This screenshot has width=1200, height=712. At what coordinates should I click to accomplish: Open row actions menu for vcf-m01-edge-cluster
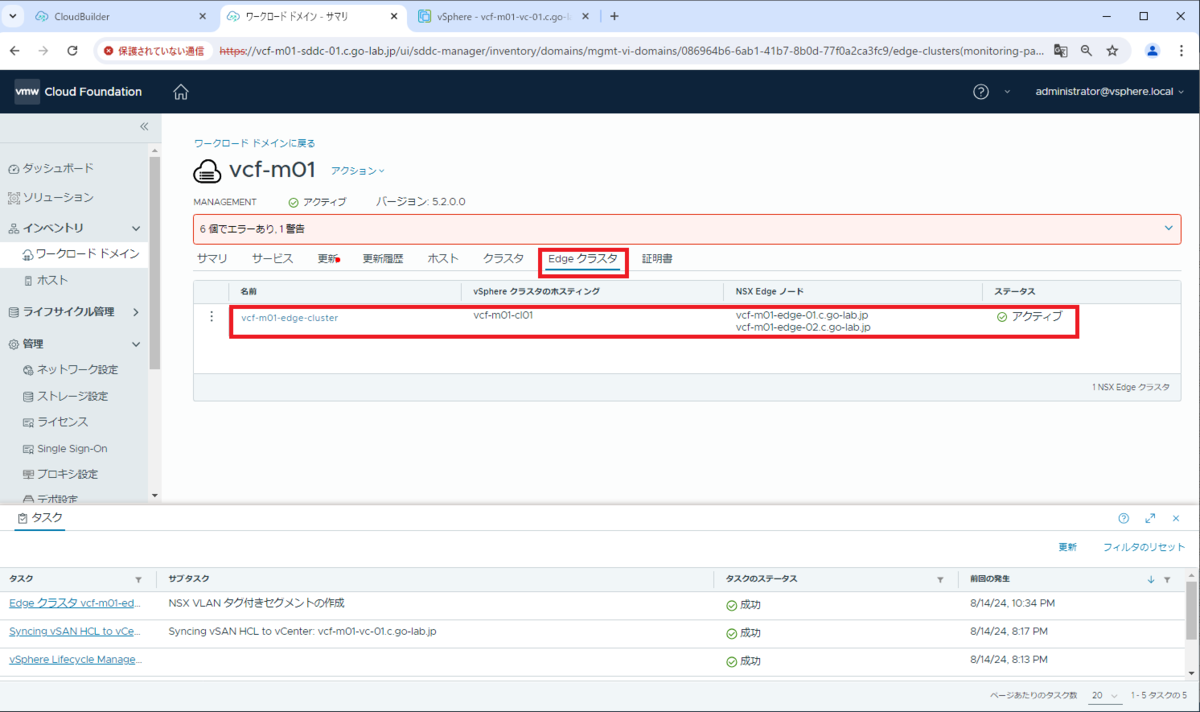pyautogui.click(x=211, y=317)
